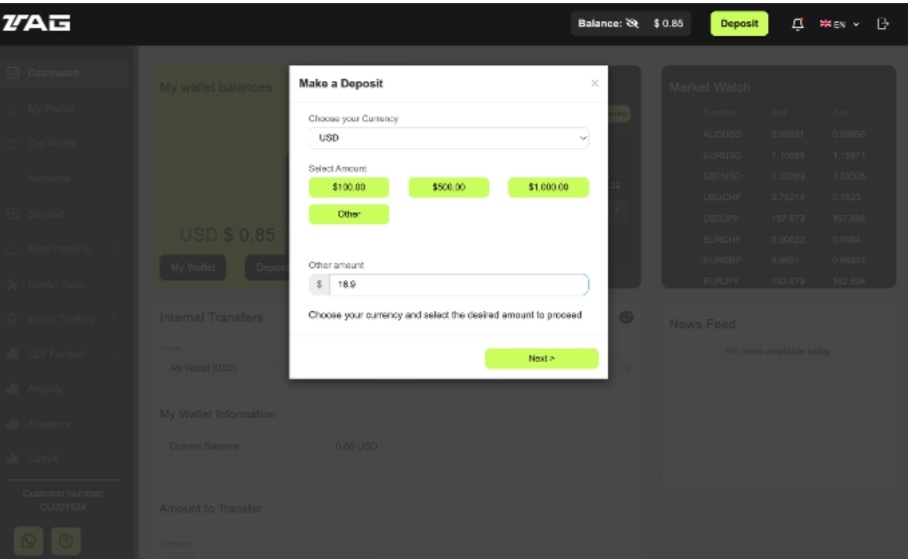Click the help icon beside WhatsApp
This screenshot has height=559, width=908.
pos(65,541)
